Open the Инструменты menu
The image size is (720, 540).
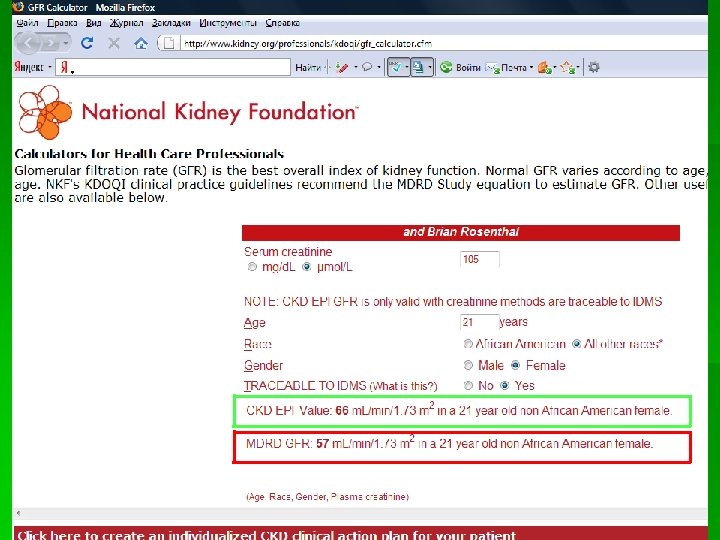(228, 22)
